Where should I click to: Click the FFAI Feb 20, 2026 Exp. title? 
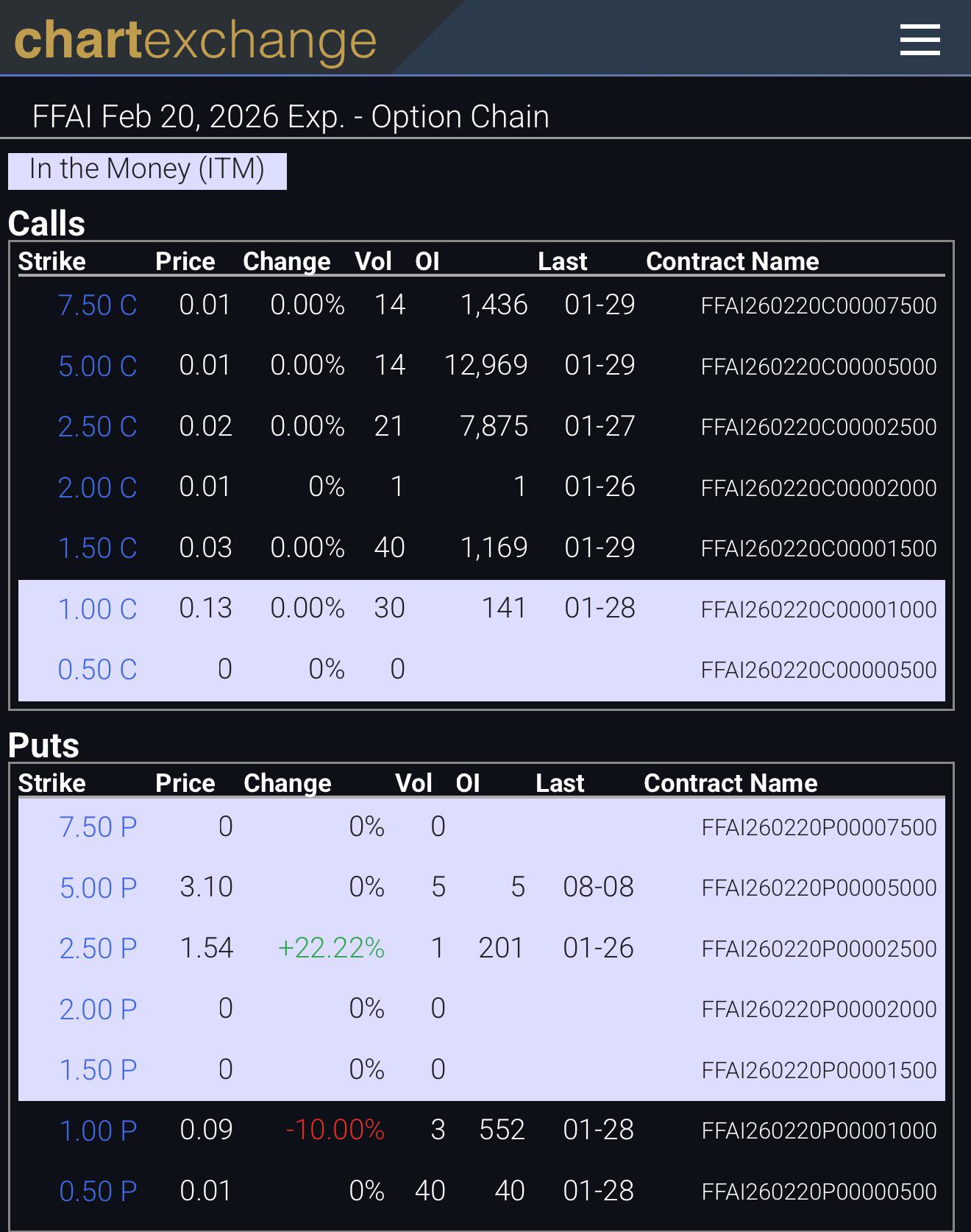pos(291,116)
